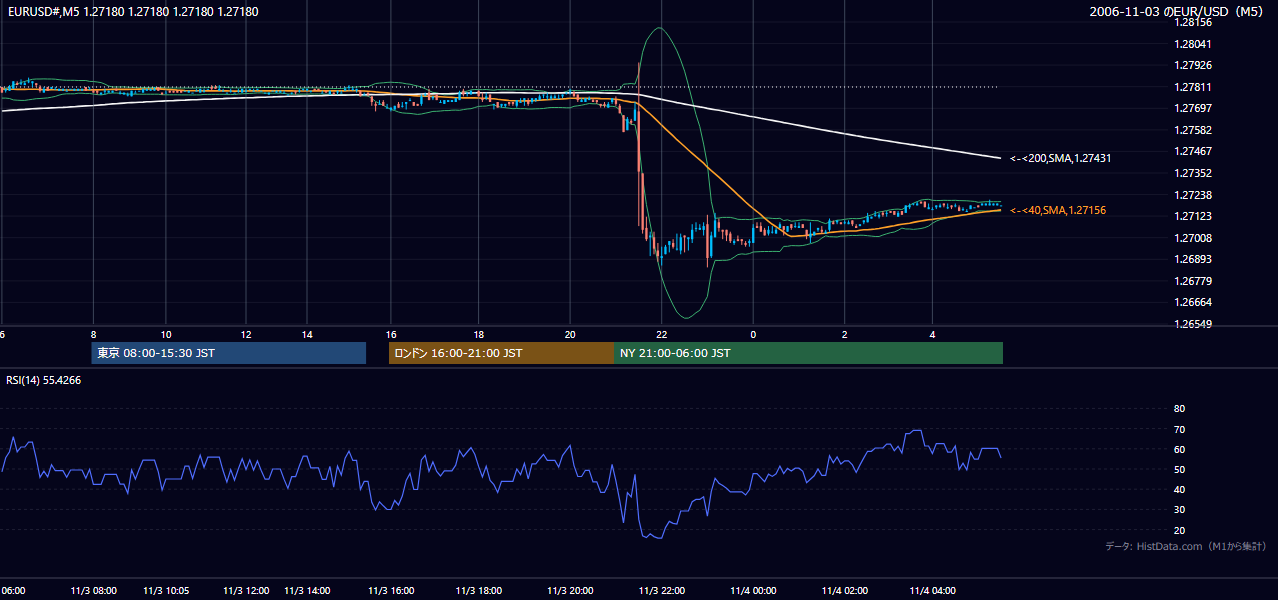The width and height of the screenshot is (1278, 600).
Task: Click the 1.27926 price axis label
Action: click(1194, 66)
